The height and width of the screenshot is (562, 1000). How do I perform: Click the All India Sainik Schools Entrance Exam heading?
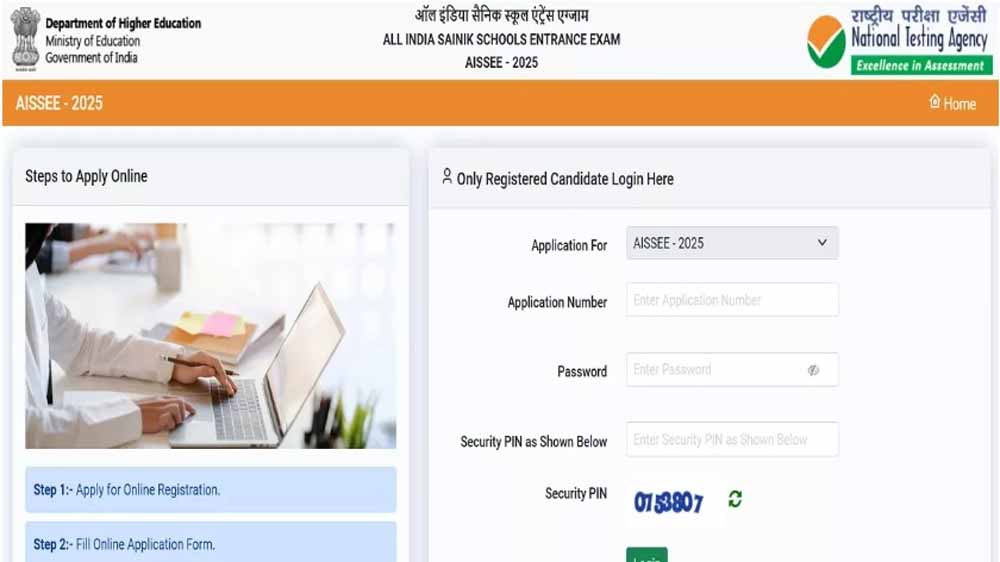pyautogui.click(x=501, y=40)
